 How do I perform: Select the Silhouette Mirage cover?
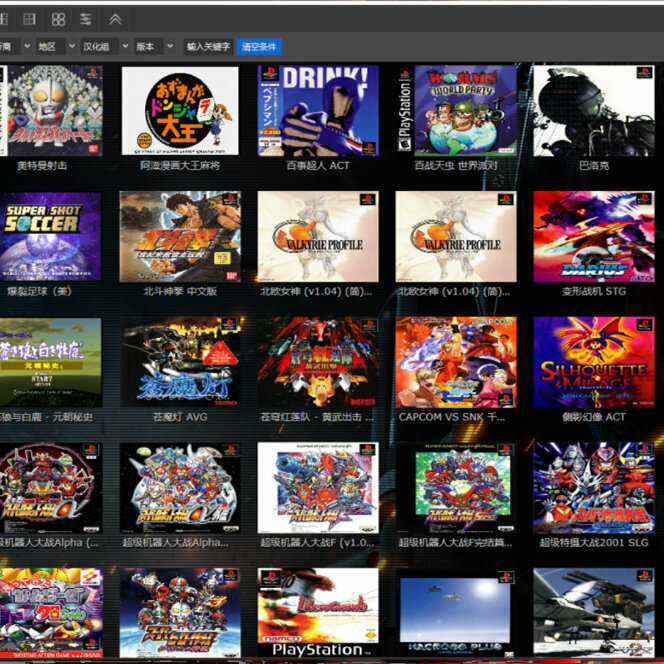pyautogui.click(x=594, y=362)
